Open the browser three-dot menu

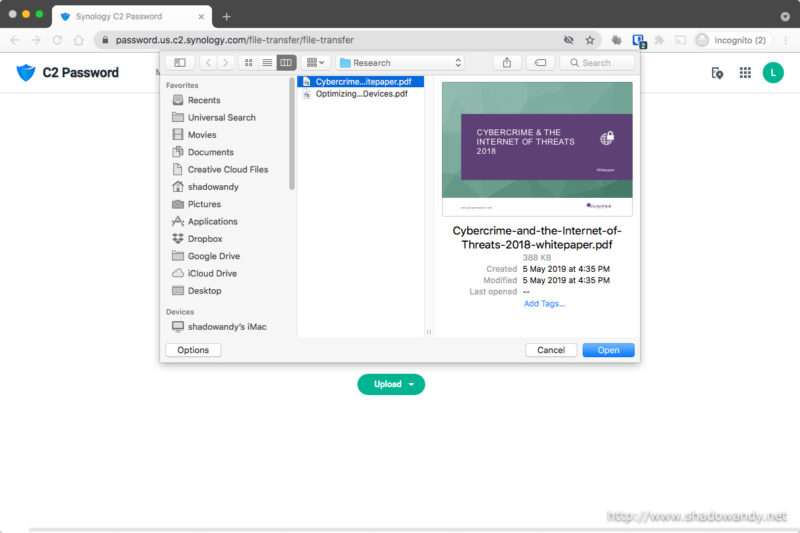pos(786,40)
